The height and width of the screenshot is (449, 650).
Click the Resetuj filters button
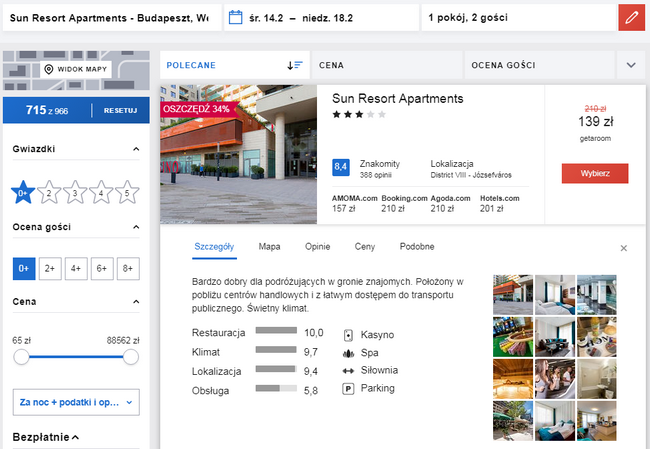(120, 111)
